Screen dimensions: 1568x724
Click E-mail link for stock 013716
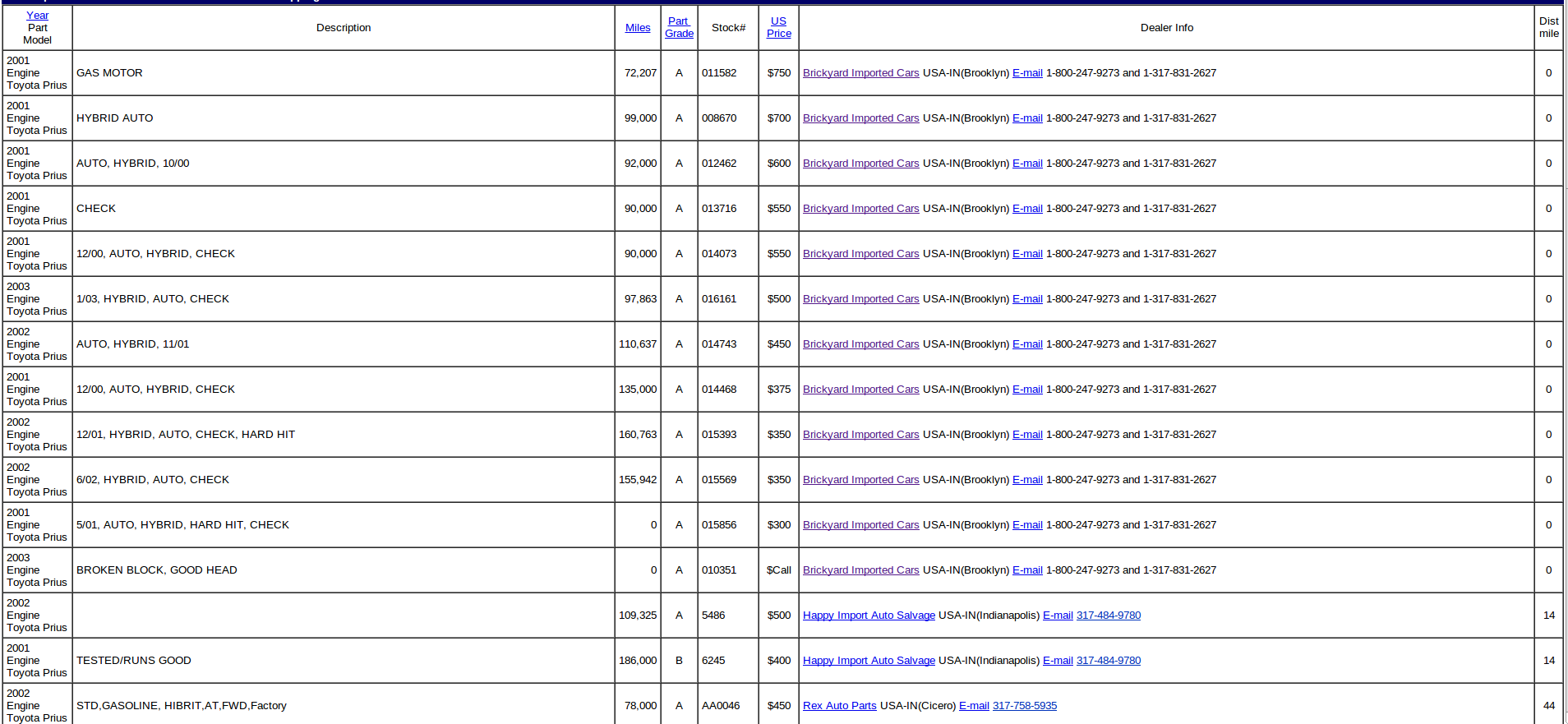pos(1027,209)
